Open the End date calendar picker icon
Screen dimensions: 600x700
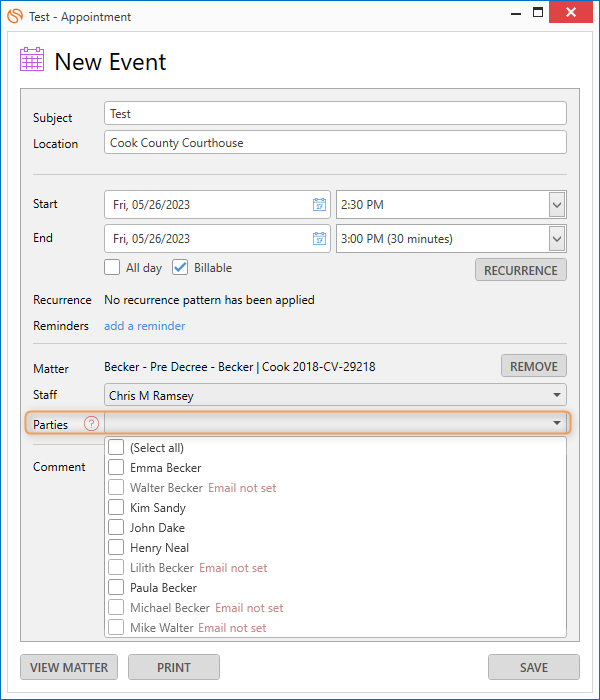(319, 238)
